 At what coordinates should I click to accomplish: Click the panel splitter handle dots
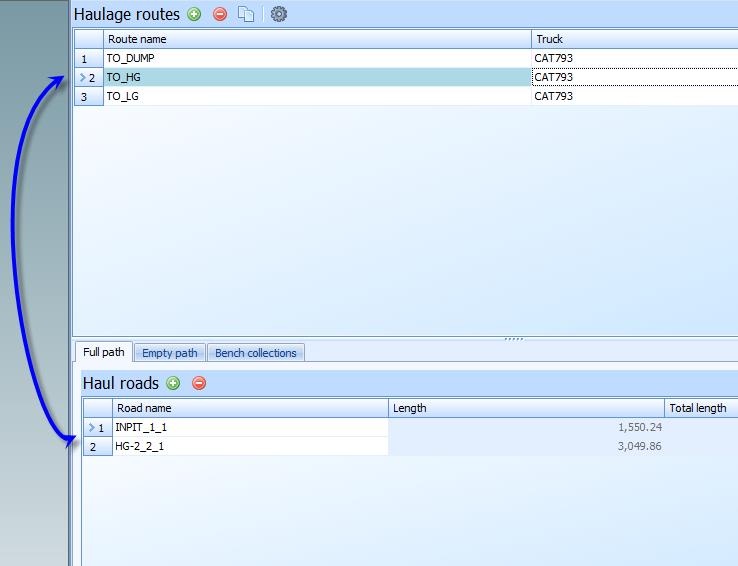514,339
